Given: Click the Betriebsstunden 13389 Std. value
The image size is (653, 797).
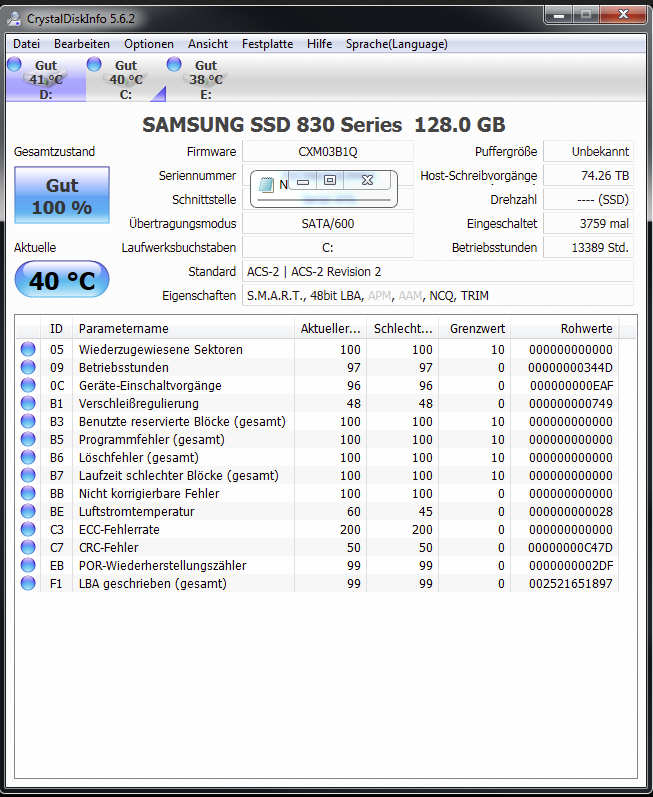Looking at the screenshot, I should 588,248.
